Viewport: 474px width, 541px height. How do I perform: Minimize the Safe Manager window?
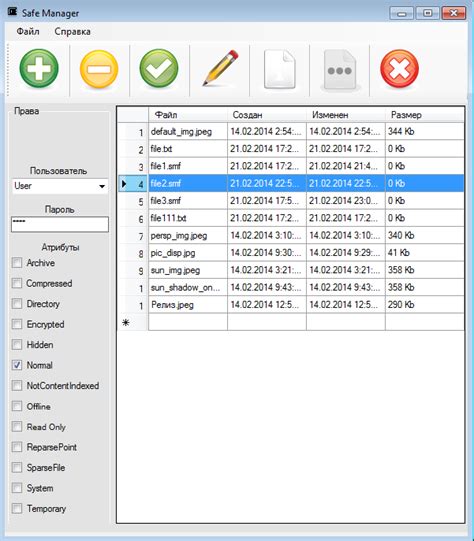tap(402, 13)
